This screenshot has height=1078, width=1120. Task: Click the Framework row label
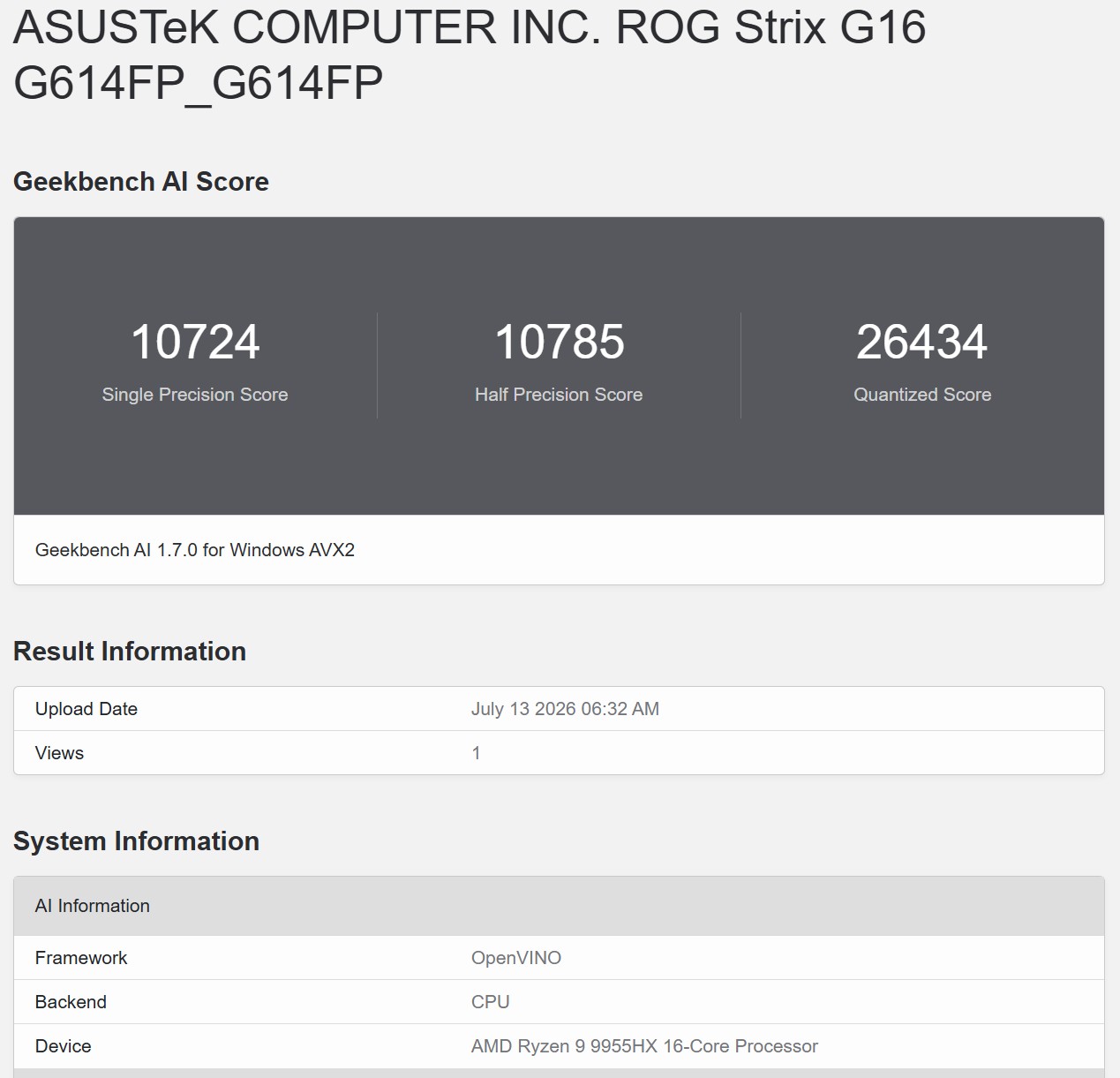tap(81, 958)
